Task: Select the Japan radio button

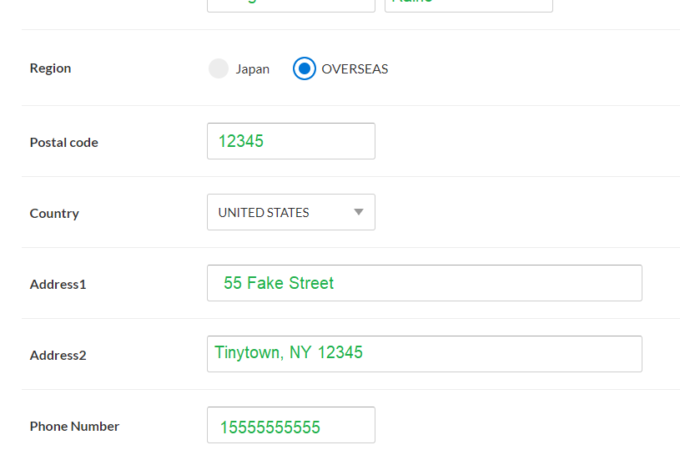Action: pos(218,69)
